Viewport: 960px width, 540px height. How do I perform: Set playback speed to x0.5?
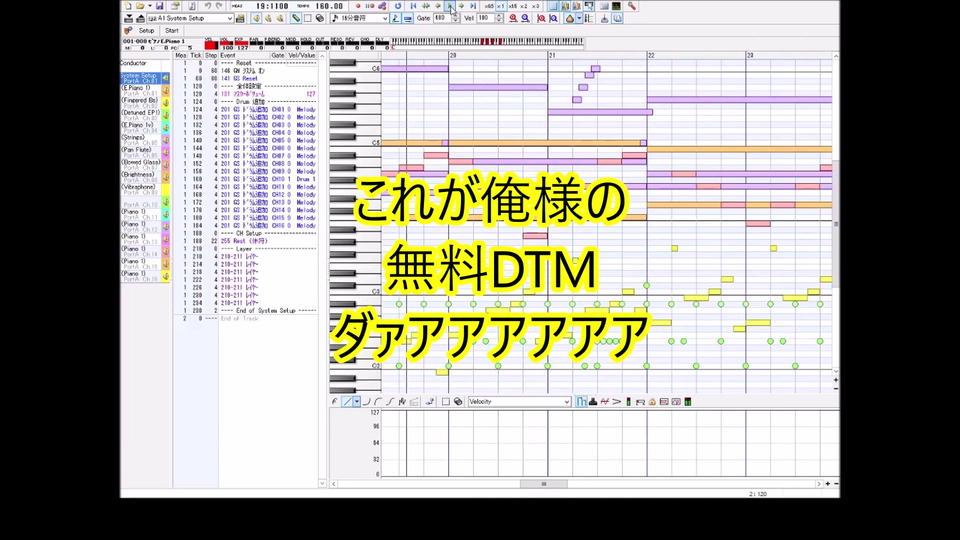489,6
